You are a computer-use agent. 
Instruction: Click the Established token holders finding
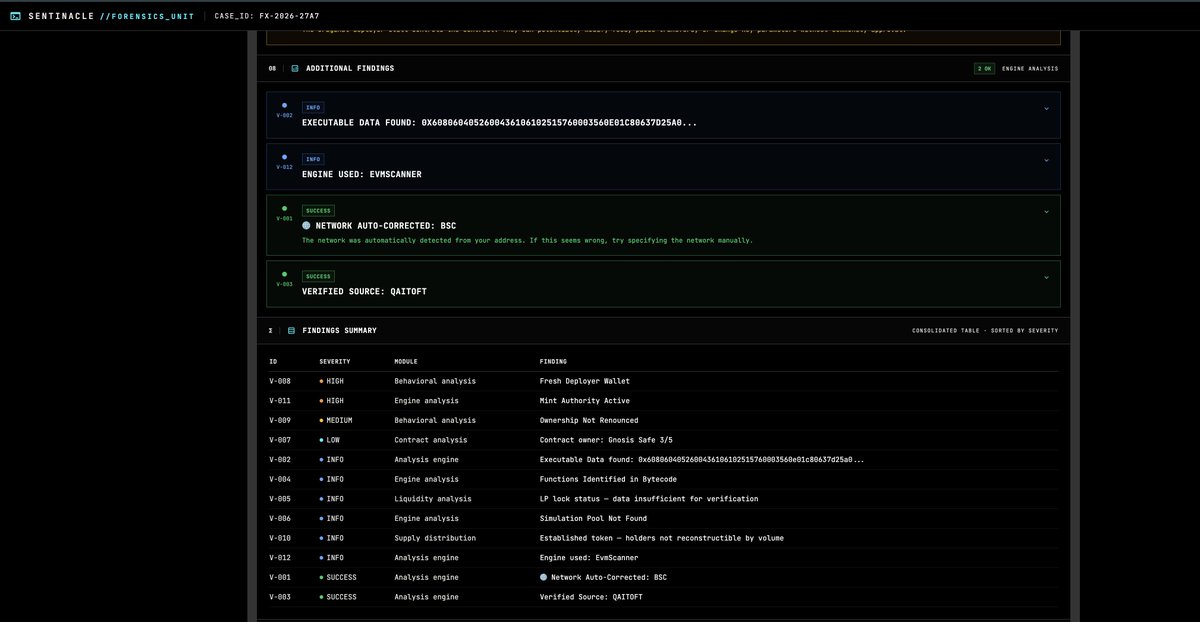pos(661,538)
